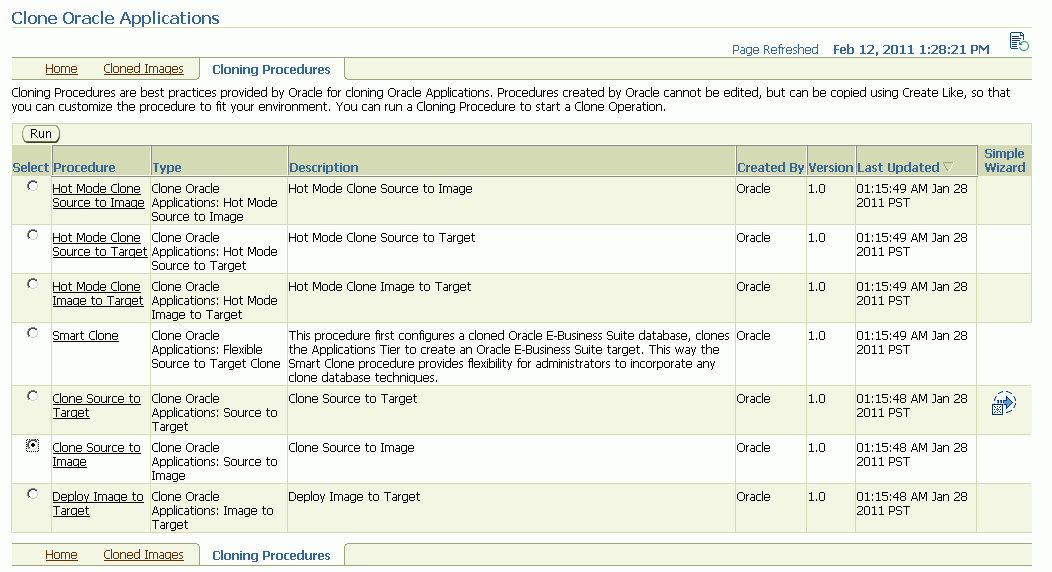Open the bottom Home tab link
The image size is (1052, 572).
(x=61, y=555)
